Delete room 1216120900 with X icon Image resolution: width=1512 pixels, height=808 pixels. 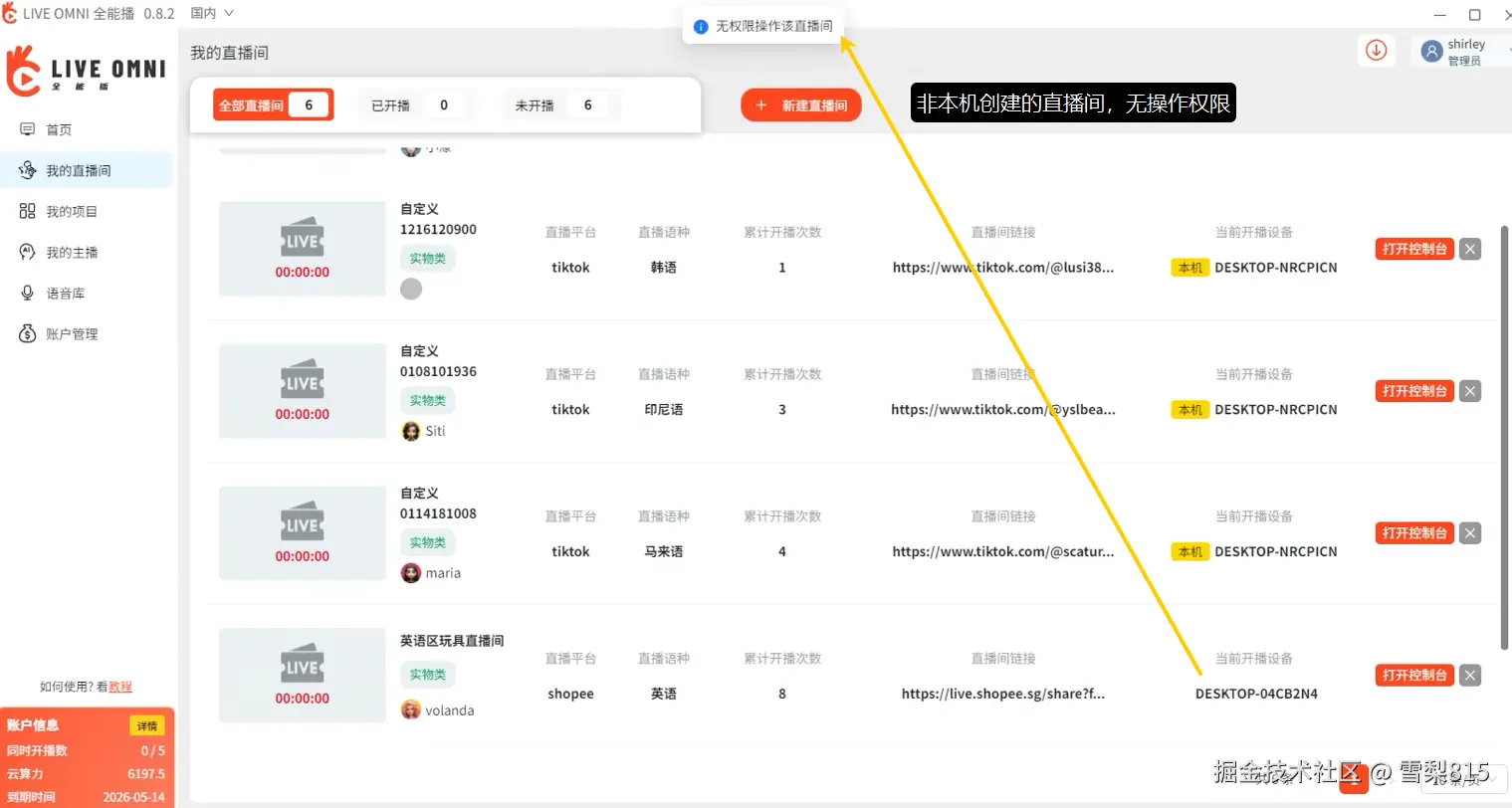(x=1470, y=249)
